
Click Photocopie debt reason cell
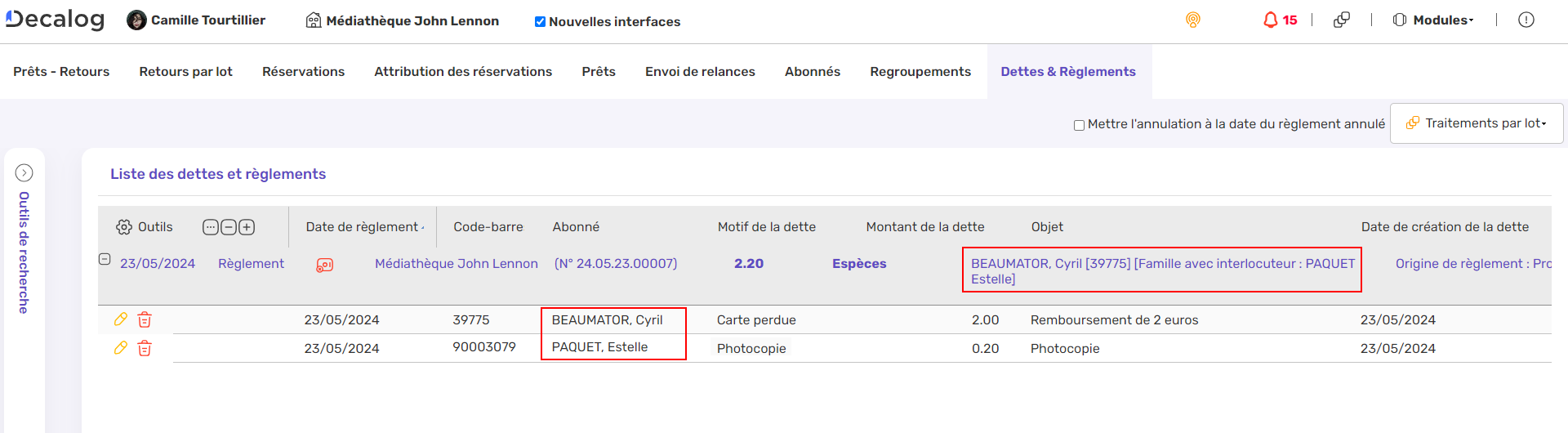pos(751,349)
